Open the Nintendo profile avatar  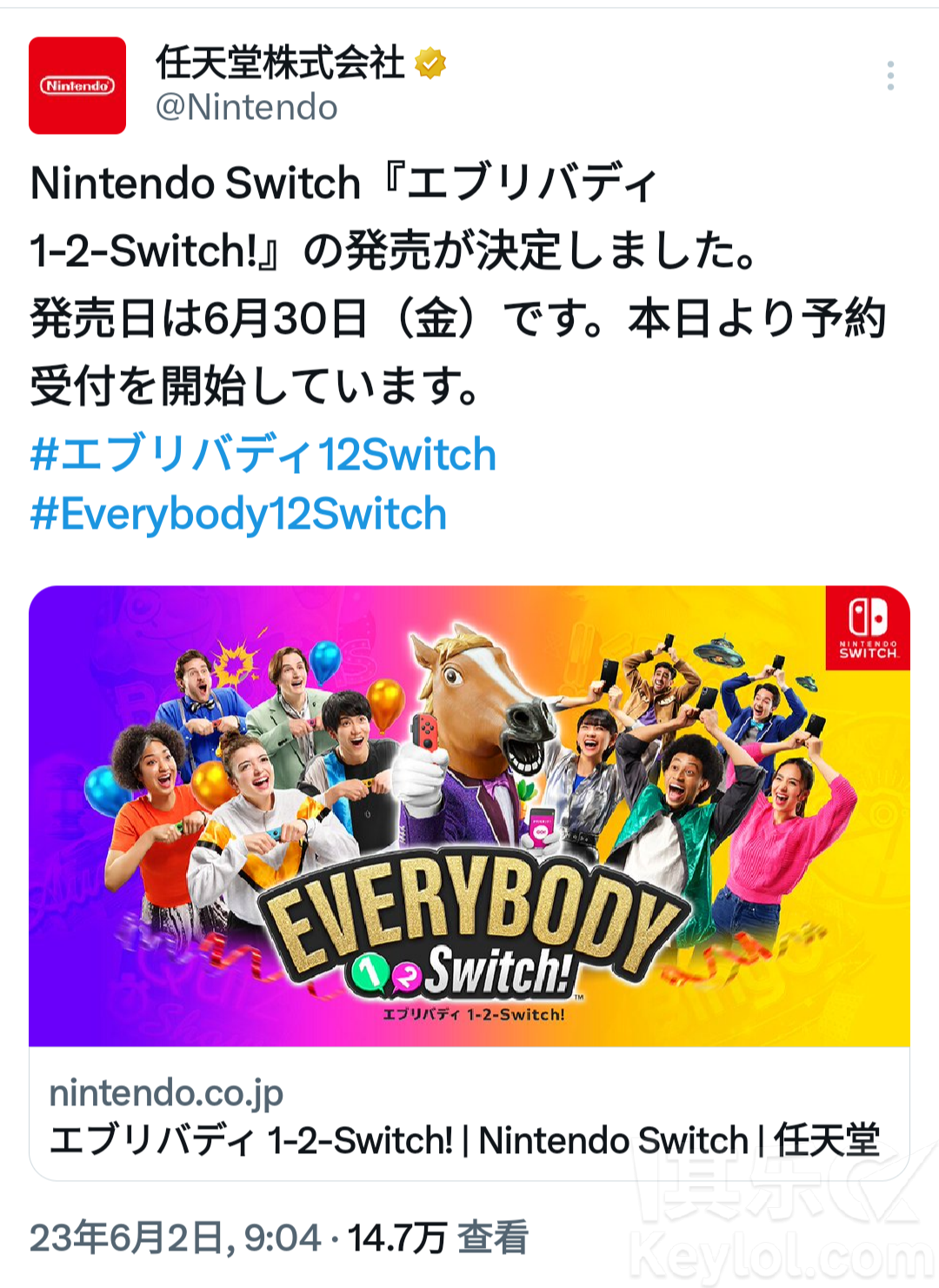pos(77,85)
